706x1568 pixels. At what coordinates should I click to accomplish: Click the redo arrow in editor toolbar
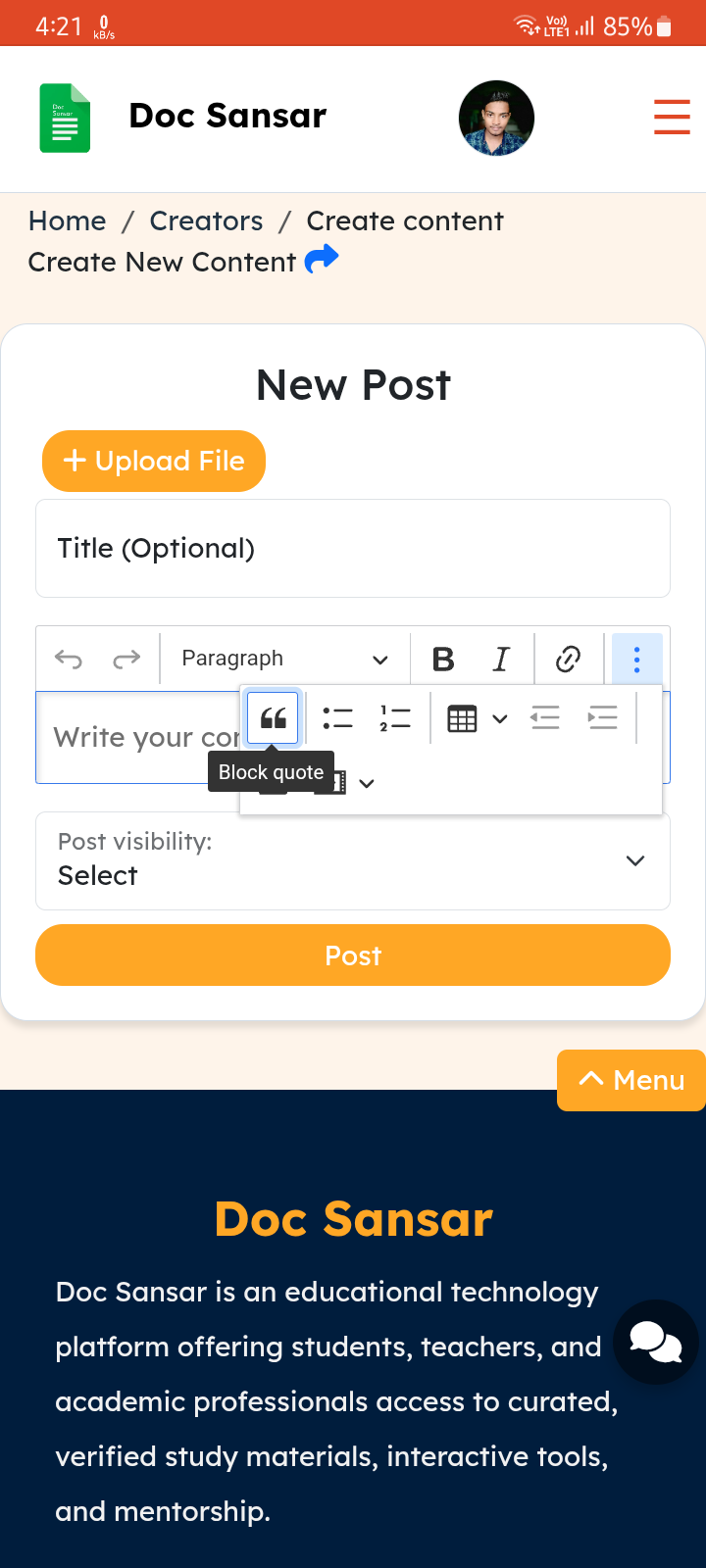126,659
